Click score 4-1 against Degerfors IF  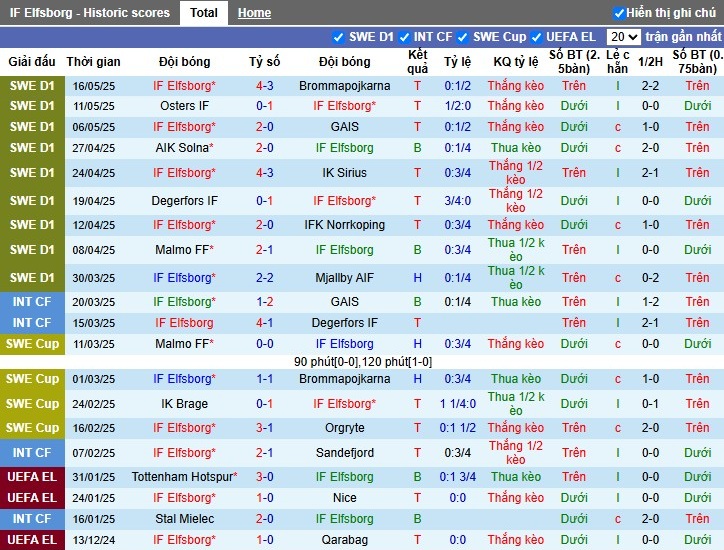coord(265,323)
